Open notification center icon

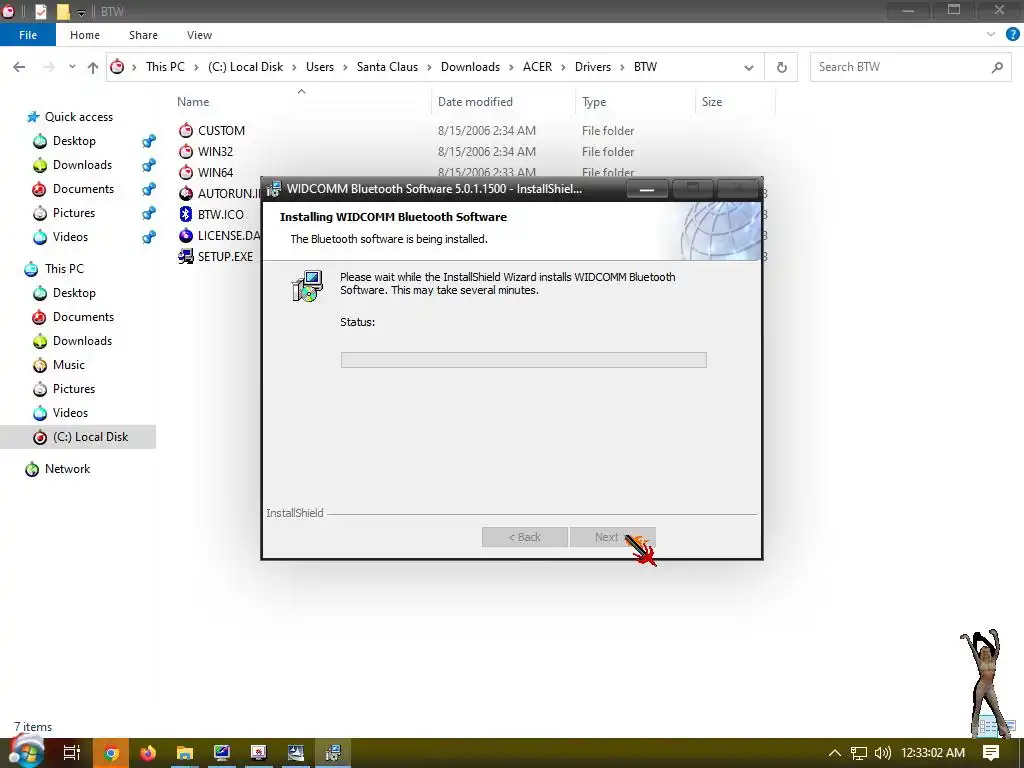(991, 753)
